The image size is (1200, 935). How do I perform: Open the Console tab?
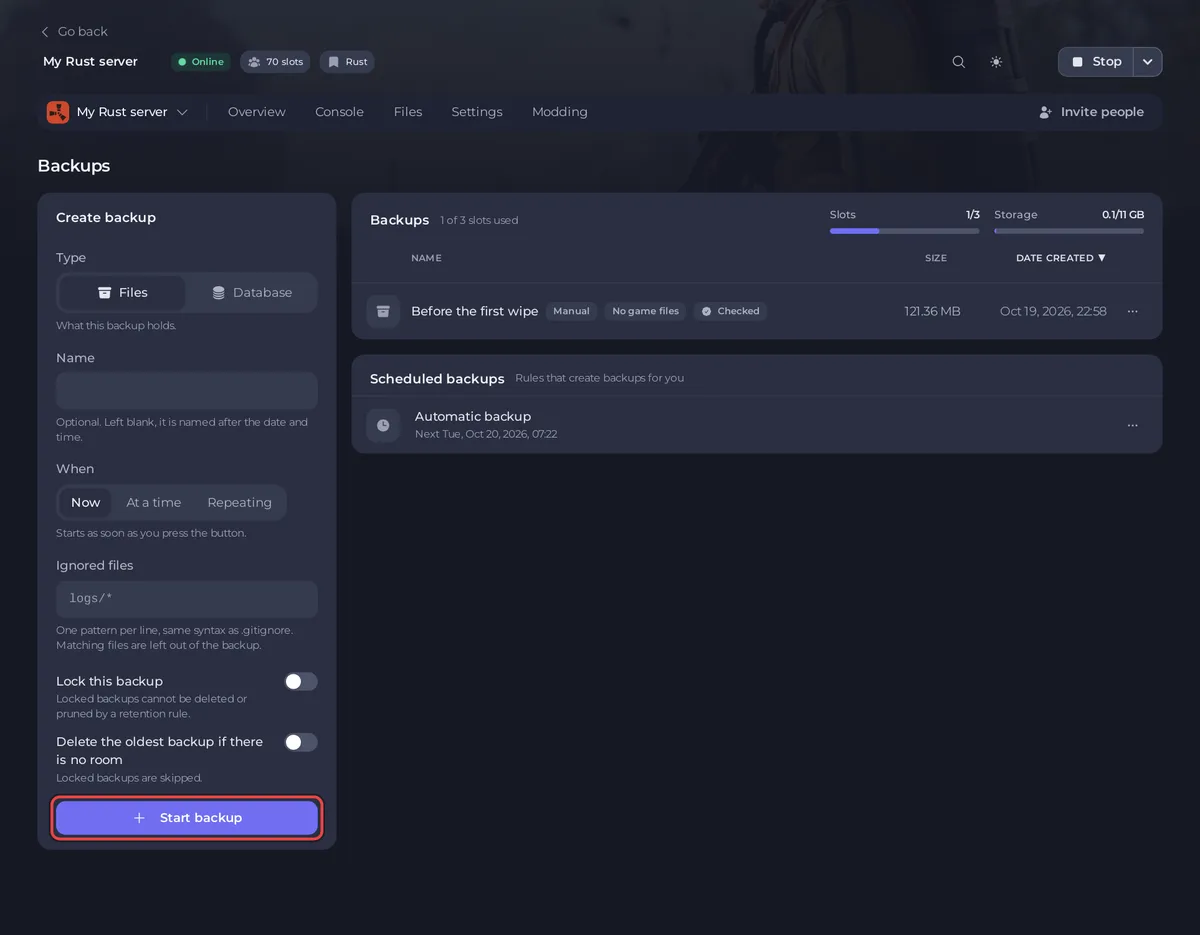(339, 112)
